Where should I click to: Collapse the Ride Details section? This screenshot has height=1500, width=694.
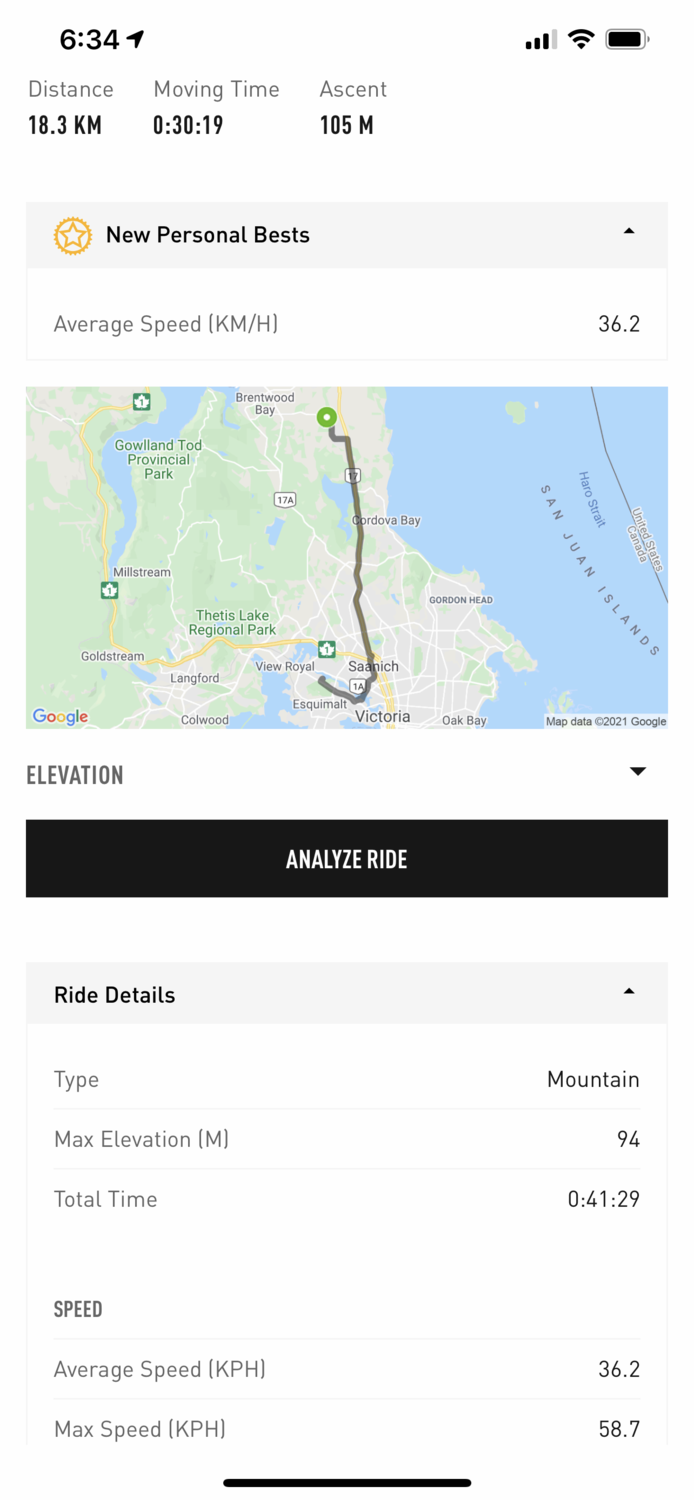coord(628,992)
